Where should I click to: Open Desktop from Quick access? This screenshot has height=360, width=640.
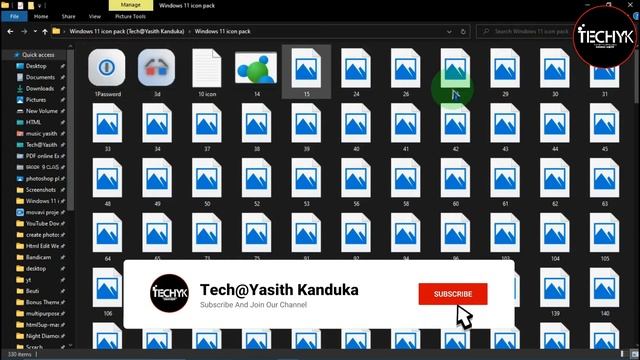tap(36, 66)
